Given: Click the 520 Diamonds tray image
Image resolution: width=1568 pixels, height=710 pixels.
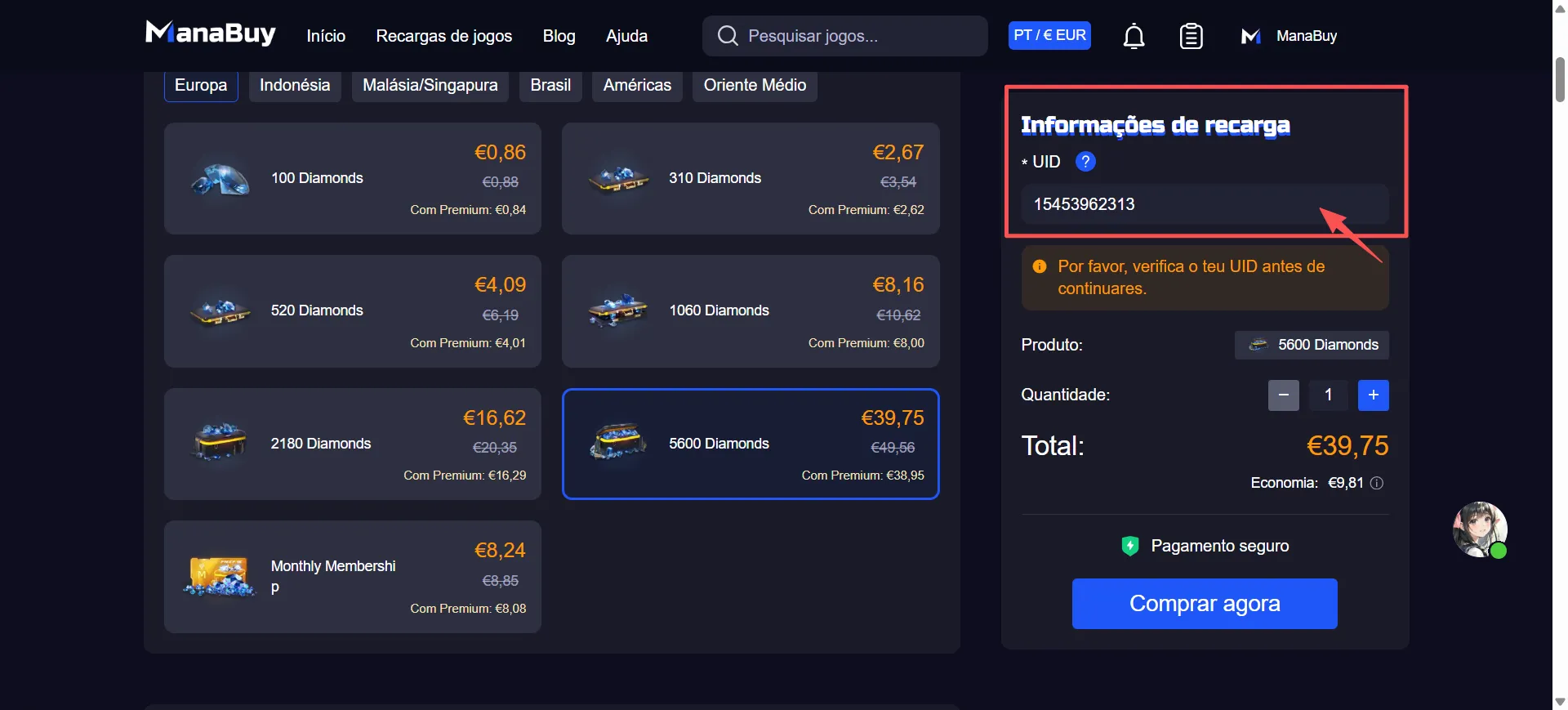Looking at the screenshot, I should click(220, 311).
